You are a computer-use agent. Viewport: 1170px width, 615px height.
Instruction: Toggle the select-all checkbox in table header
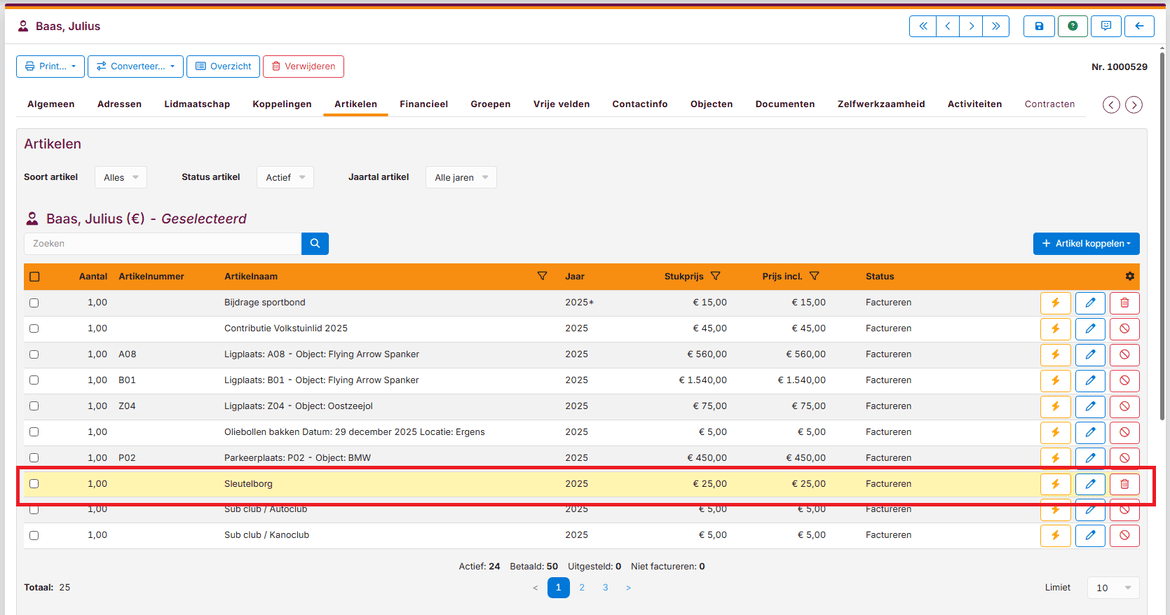[34, 277]
